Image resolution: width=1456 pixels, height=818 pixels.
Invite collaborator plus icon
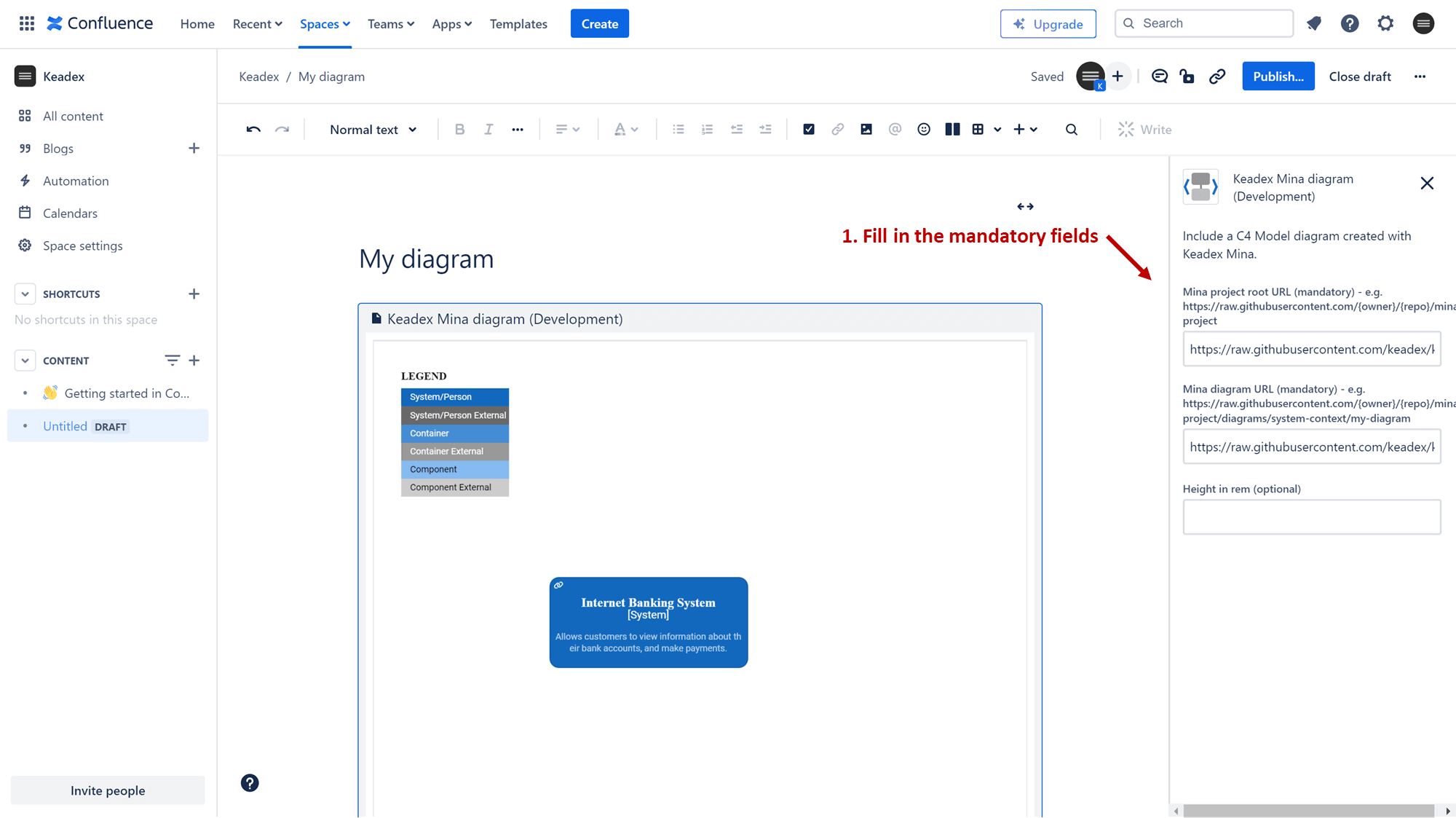pyautogui.click(x=1117, y=76)
